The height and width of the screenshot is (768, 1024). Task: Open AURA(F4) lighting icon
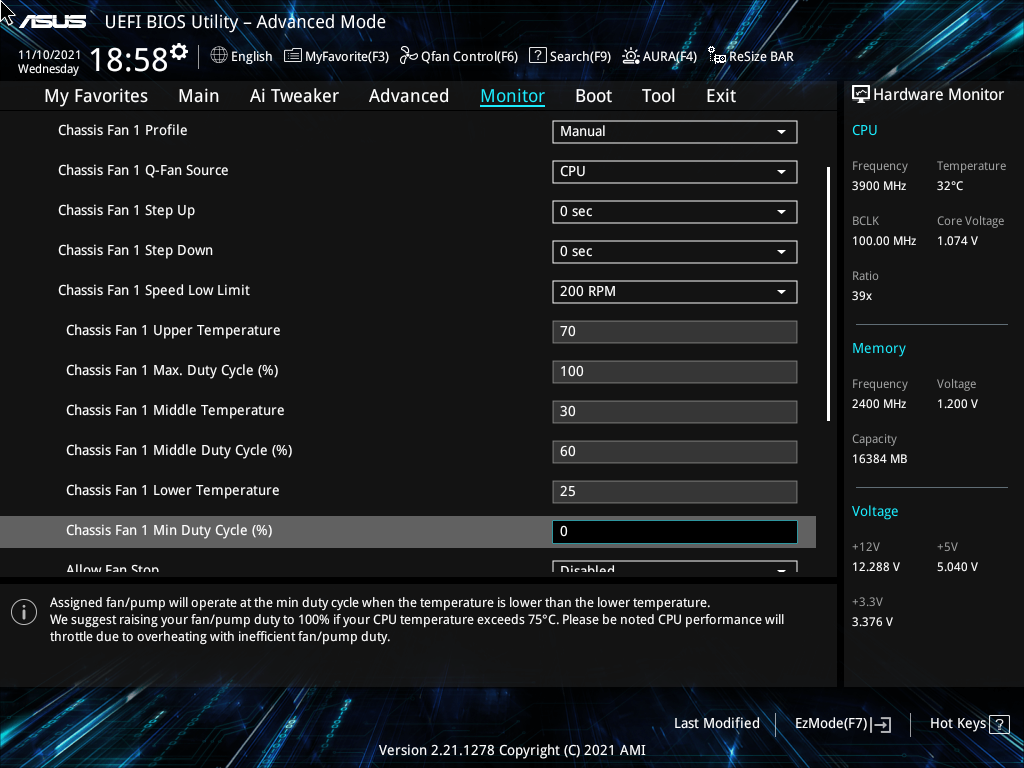pyautogui.click(x=631, y=56)
